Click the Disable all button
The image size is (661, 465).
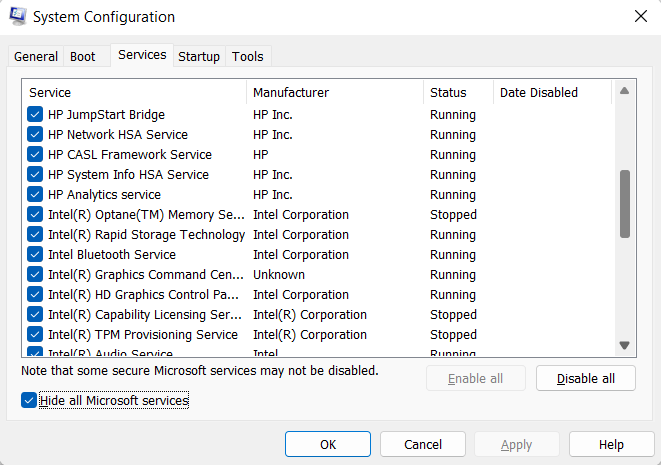coord(586,379)
